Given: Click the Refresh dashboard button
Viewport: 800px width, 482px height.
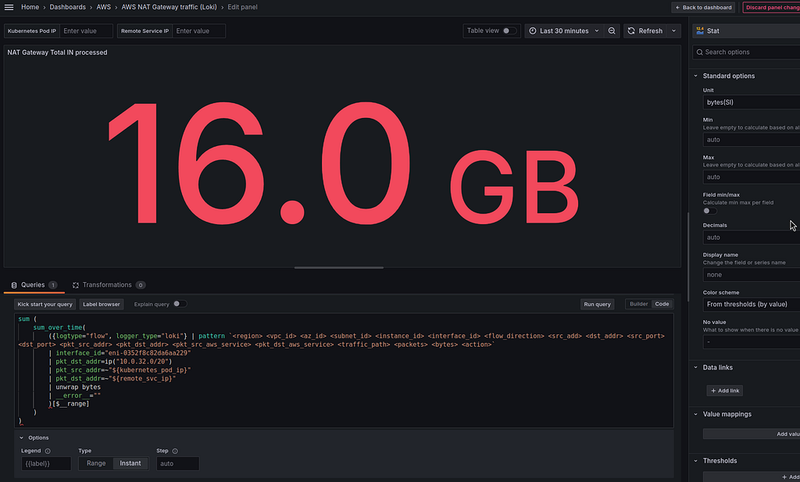Looking at the screenshot, I should [645, 31].
